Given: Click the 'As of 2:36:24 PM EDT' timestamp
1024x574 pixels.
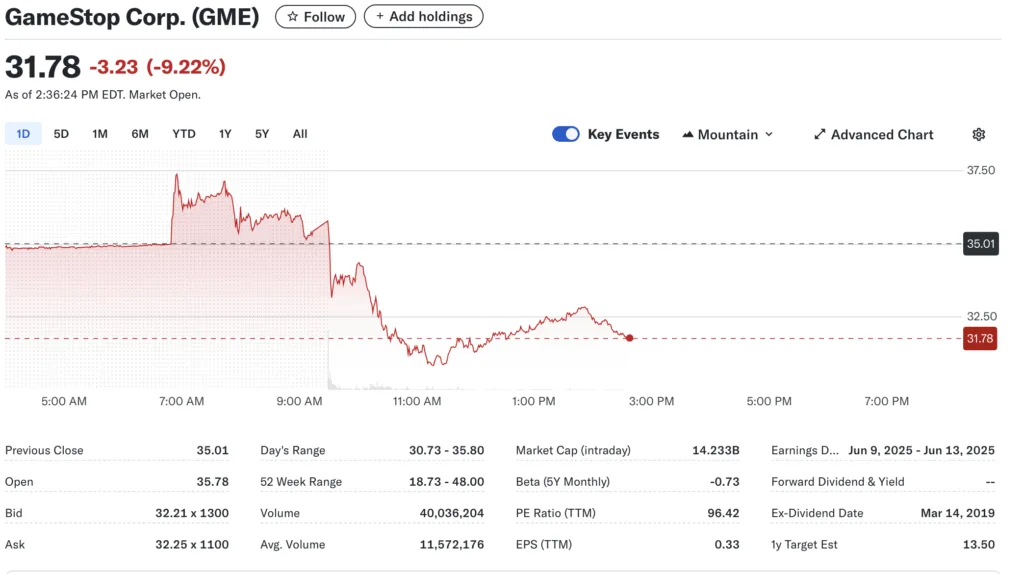Looking at the screenshot, I should [x=65, y=95].
